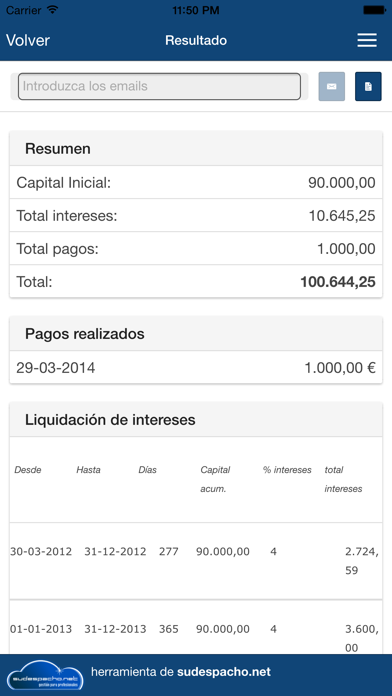Select the 10.645,25 interest value
The height and width of the screenshot is (696, 392).
click(x=342, y=216)
